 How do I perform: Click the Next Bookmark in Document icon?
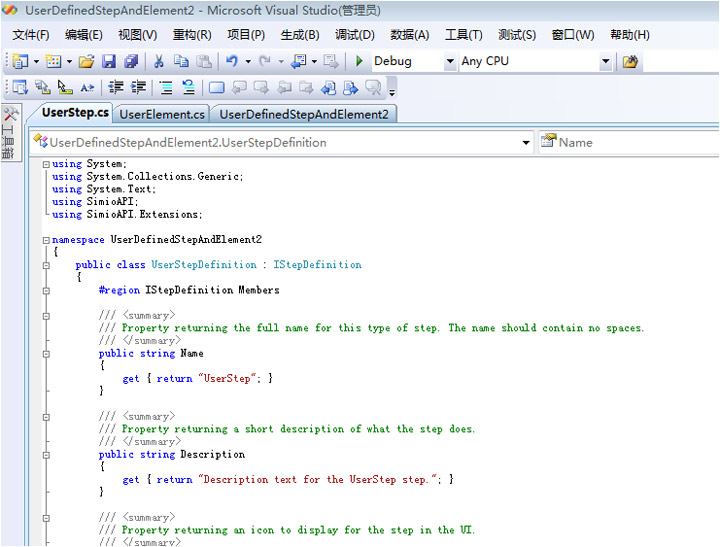pos(351,87)
